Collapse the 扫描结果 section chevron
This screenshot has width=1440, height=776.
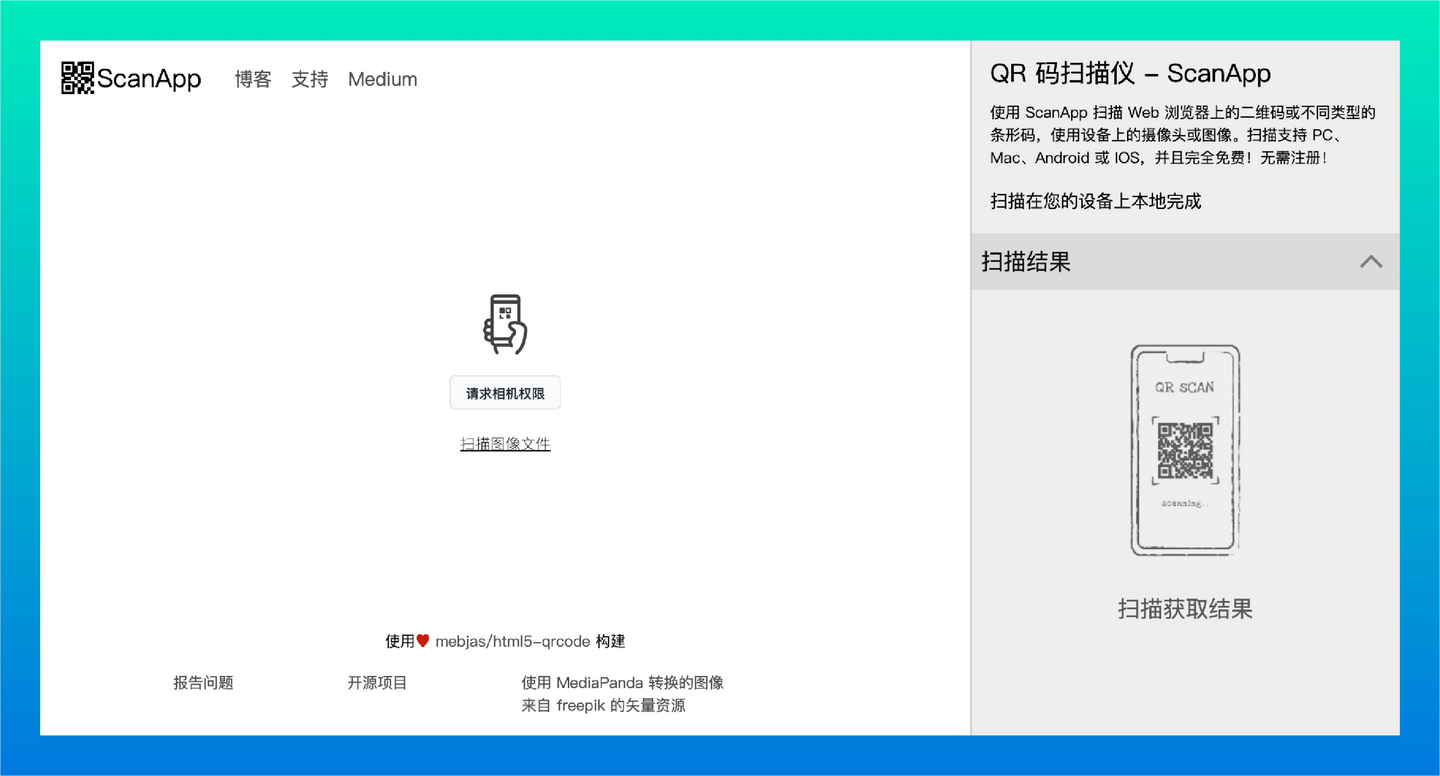(x=1371, y=262)
